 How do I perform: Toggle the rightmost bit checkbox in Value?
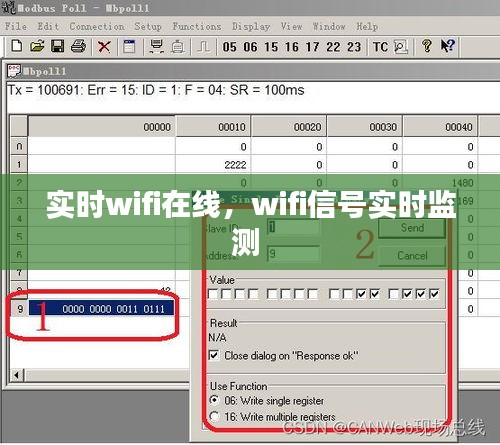pyautogui.click(x=434, y=294)
